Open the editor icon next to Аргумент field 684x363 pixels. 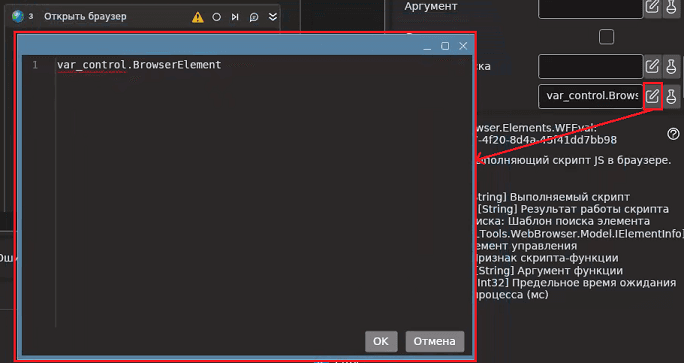coord(652,7)
